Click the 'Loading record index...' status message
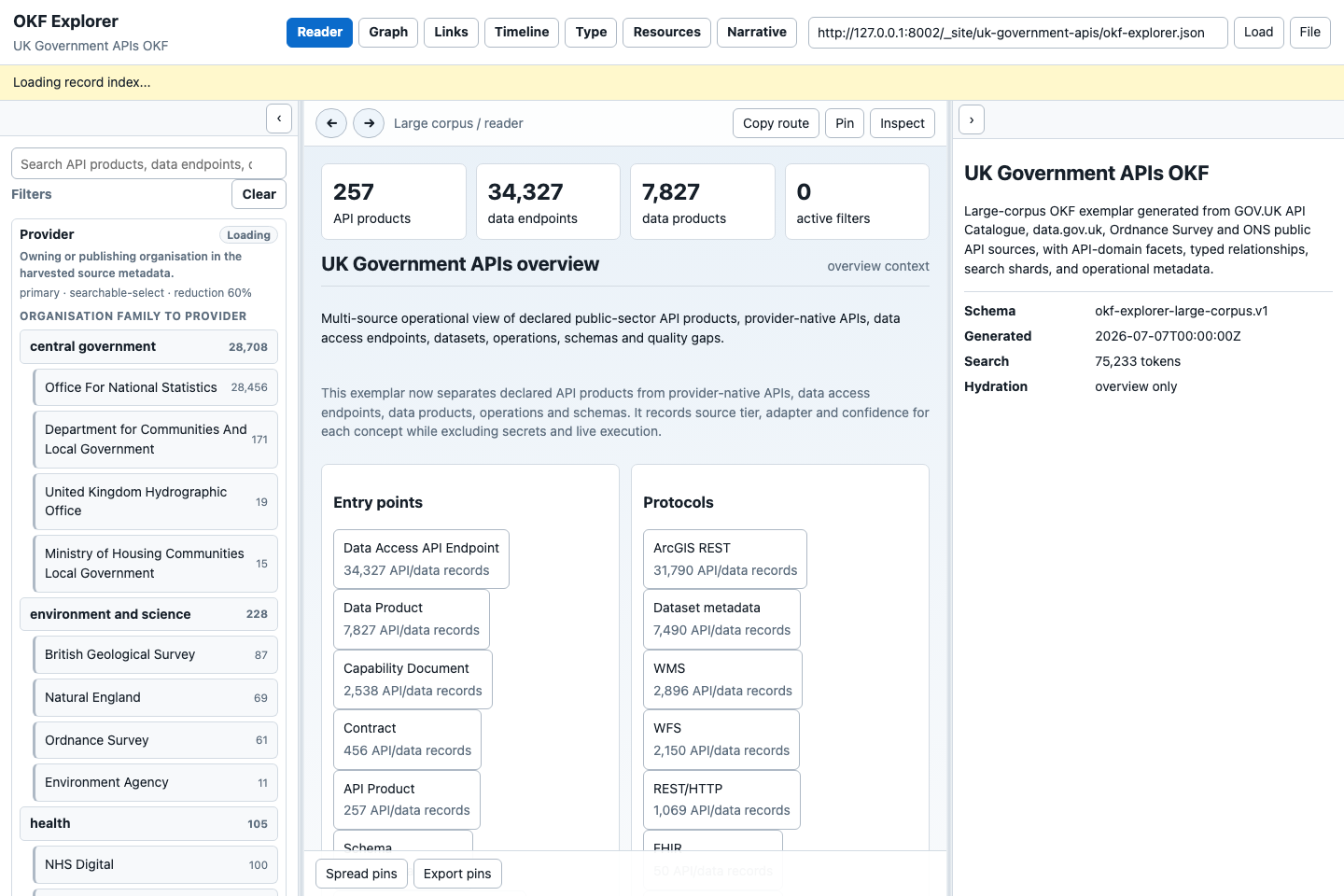 tap(82, 82)
